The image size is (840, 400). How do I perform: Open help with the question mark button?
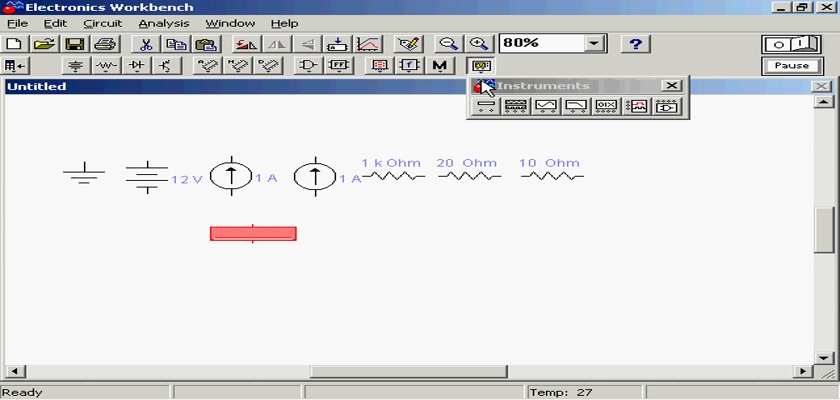tap(635, 44)
